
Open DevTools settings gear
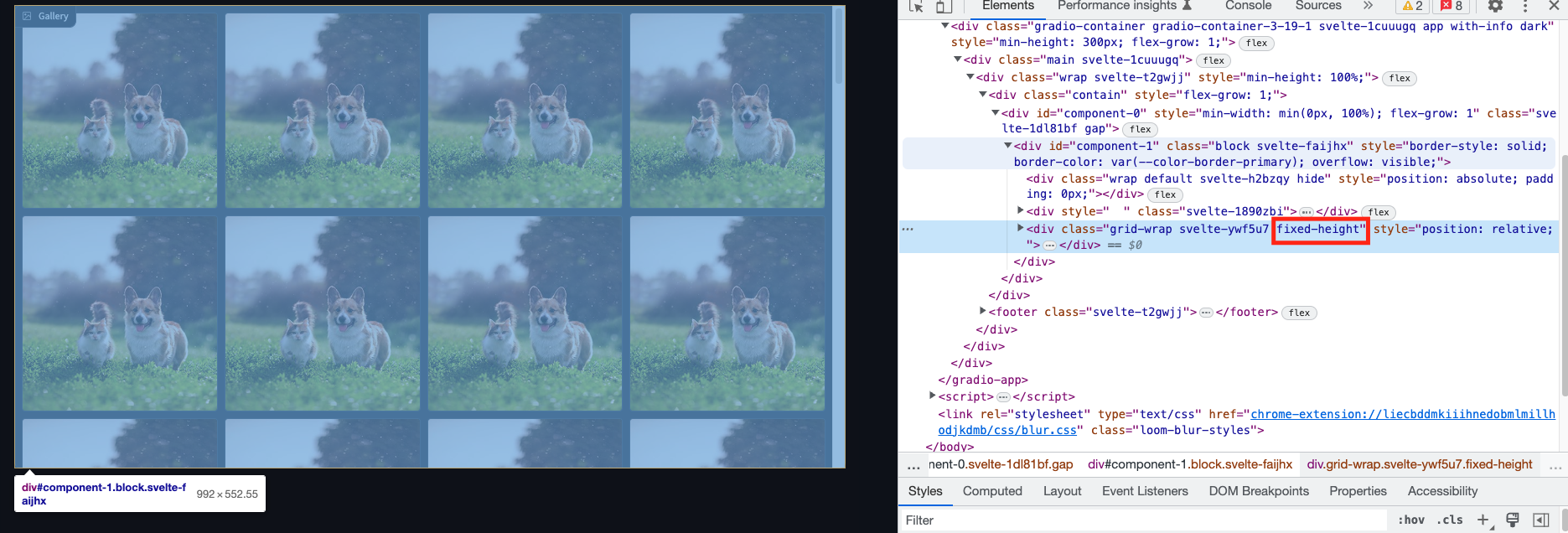(x=1495, y=6)
